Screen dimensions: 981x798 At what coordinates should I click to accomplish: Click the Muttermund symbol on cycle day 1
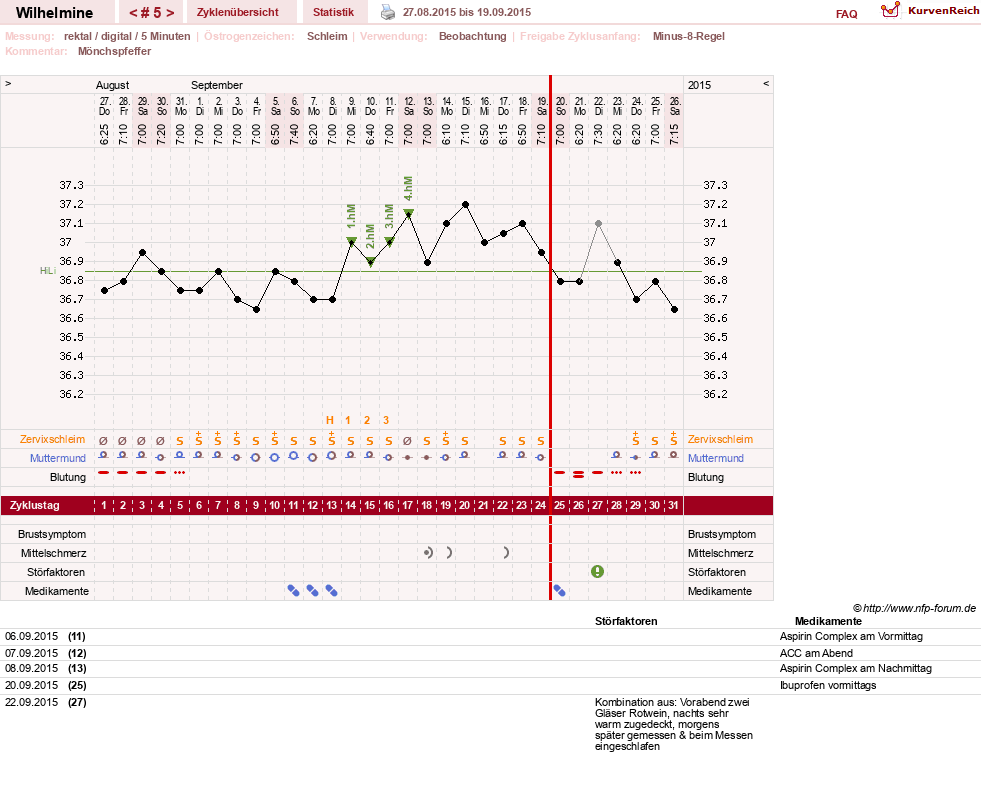(x=104, y=456)
